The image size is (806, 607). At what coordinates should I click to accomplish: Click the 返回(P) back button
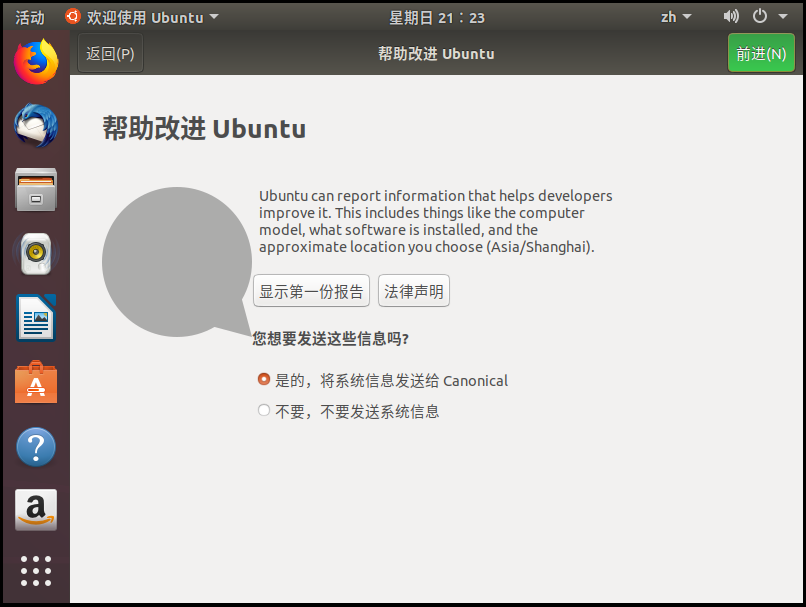(x=110, y=53)
